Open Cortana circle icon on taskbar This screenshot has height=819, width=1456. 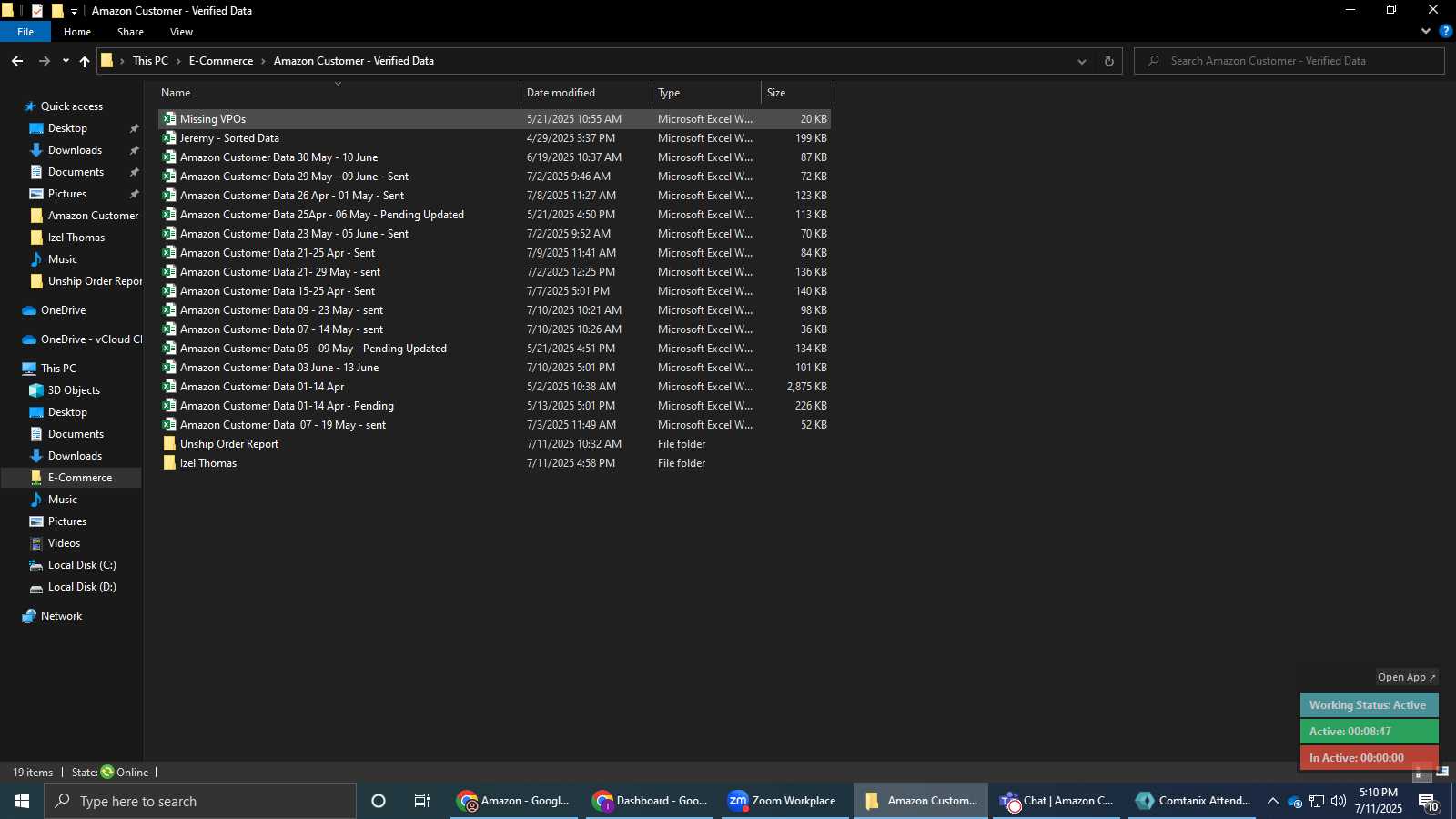tap(379, 801)
